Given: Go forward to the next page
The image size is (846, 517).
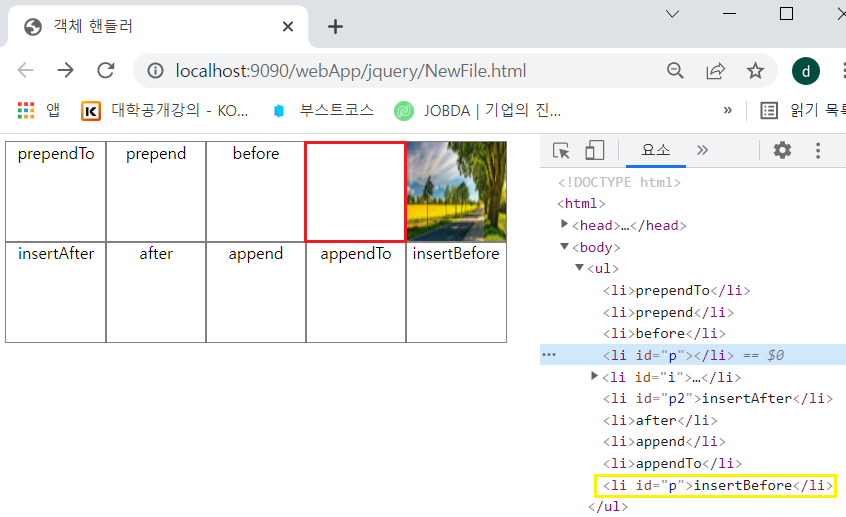Looking at the screenshot, I should (x=65, y=70).
